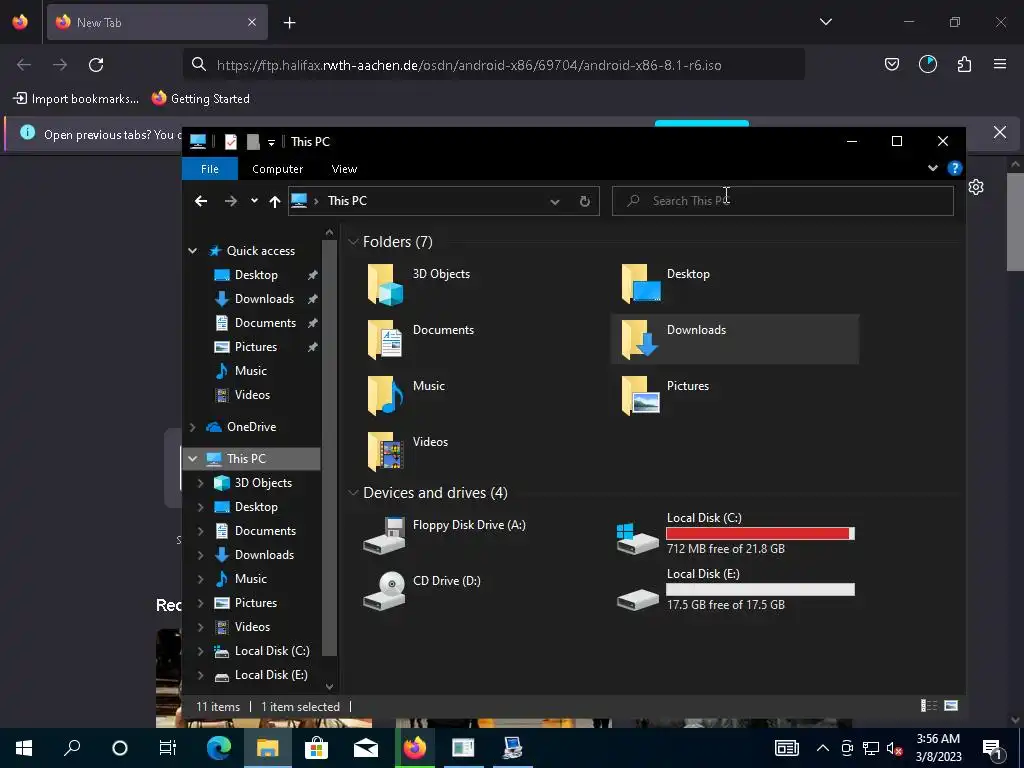Open Firefox Pocket save icon

[892, 64]
